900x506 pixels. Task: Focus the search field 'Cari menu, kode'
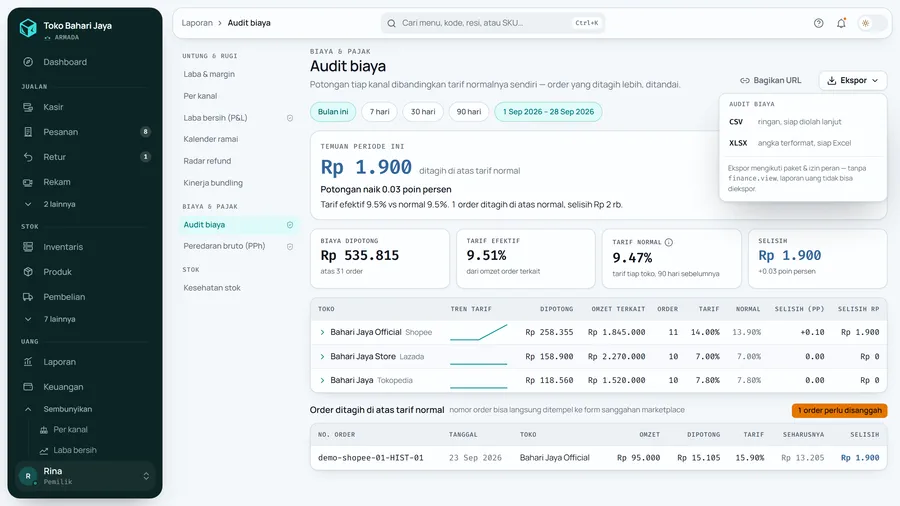(x=492, y=23)
